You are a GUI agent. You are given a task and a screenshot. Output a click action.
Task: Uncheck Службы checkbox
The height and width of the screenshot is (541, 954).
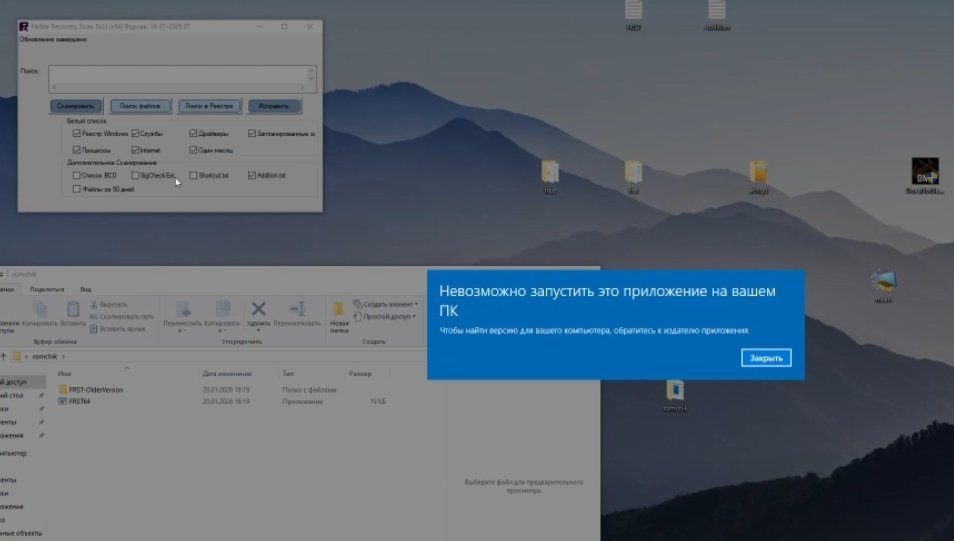click(135, 133)
